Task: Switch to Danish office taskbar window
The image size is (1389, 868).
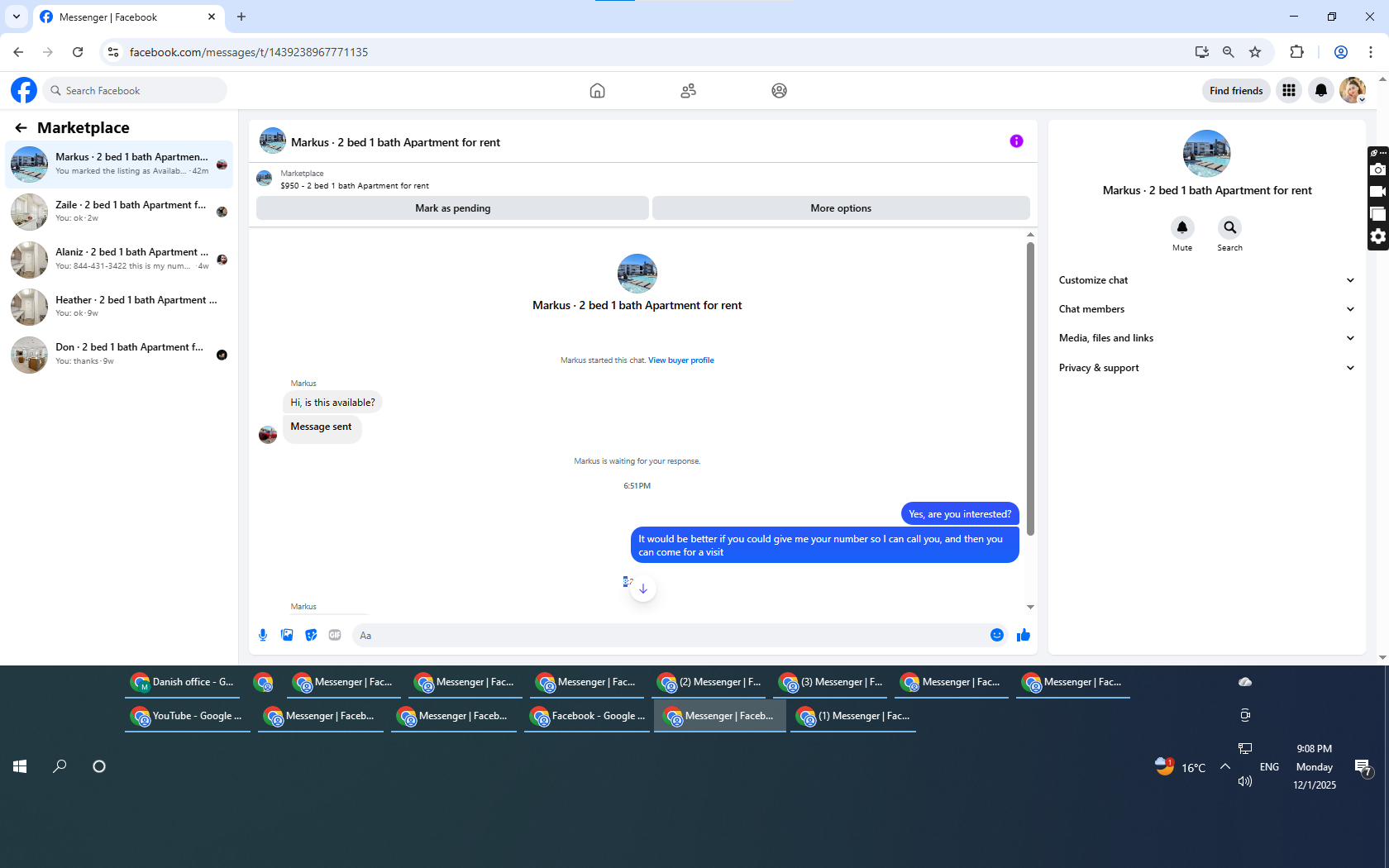Action: [x=184, y=682]
